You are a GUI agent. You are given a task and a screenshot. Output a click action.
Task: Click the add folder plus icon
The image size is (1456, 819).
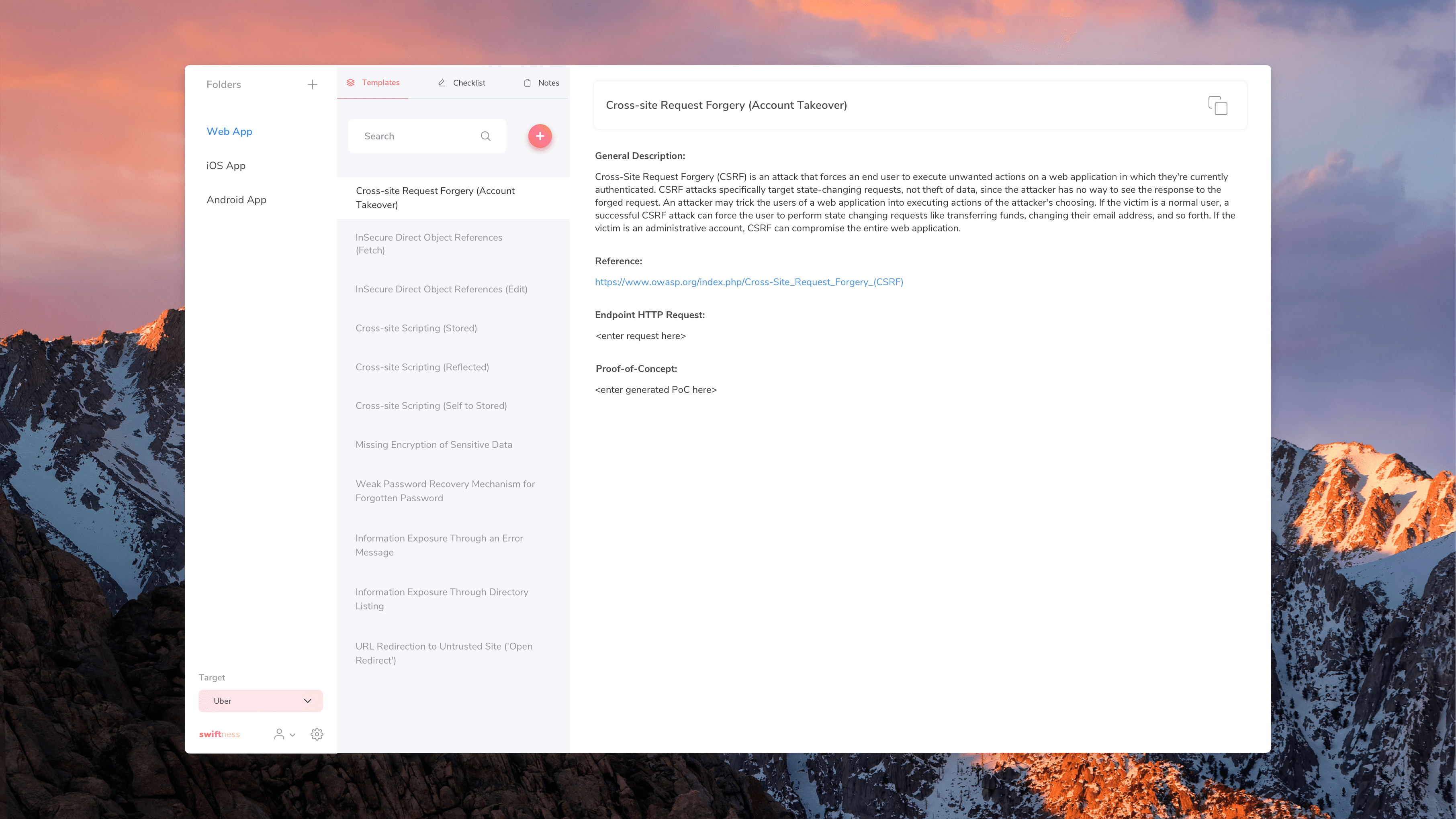pos(312,84)
